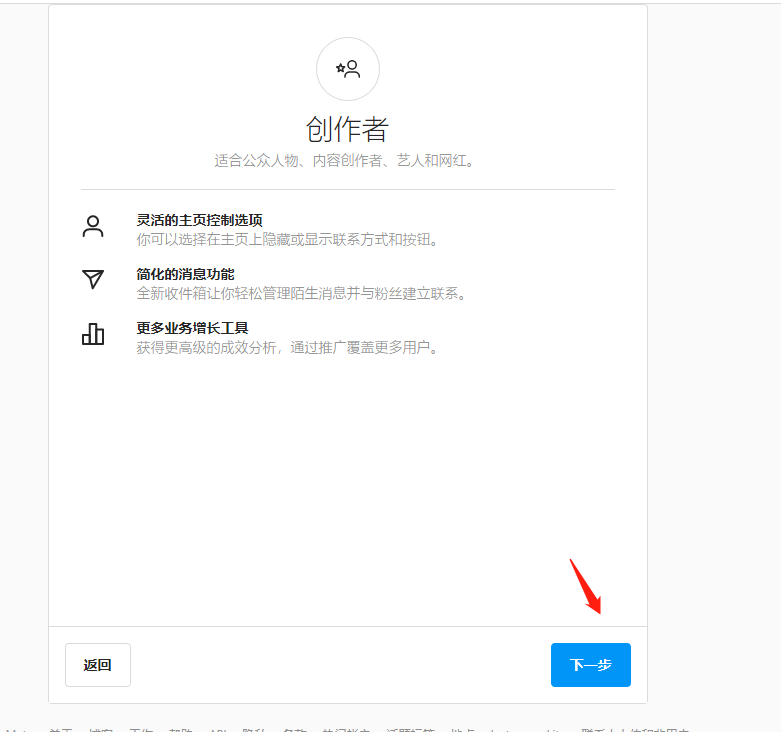Select the 灵活的主页控制选项 heading
The image size is (781, 732).
[x=200, y=220]
